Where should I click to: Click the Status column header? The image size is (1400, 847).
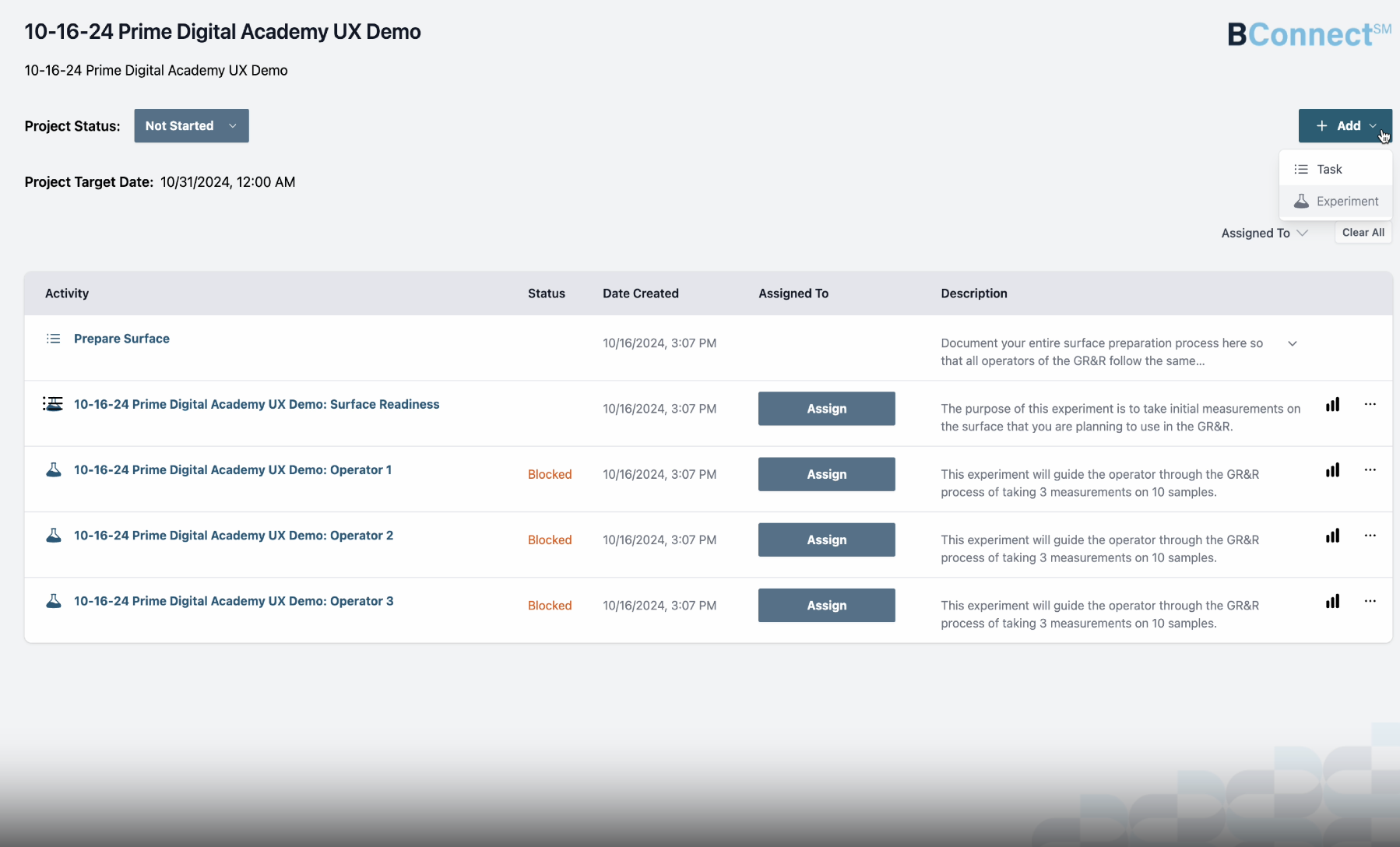pos(547,293)
